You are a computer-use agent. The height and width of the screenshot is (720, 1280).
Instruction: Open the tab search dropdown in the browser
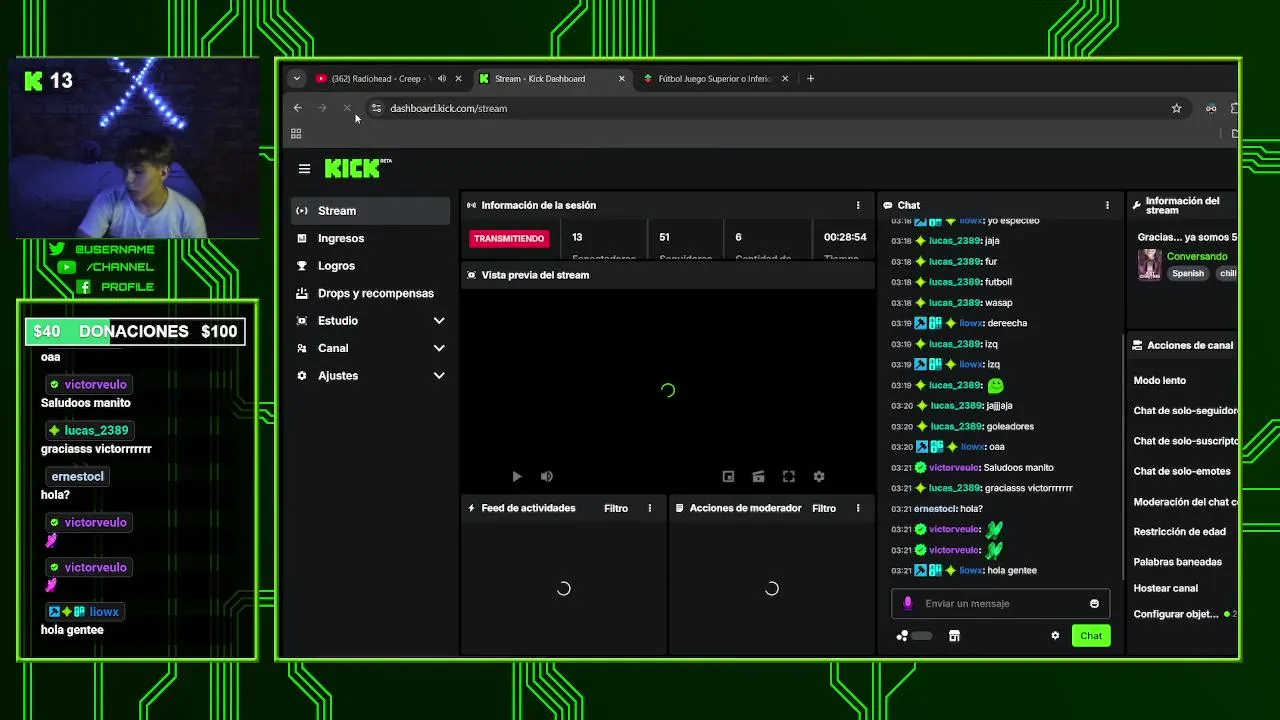click(x=296, y=78)
